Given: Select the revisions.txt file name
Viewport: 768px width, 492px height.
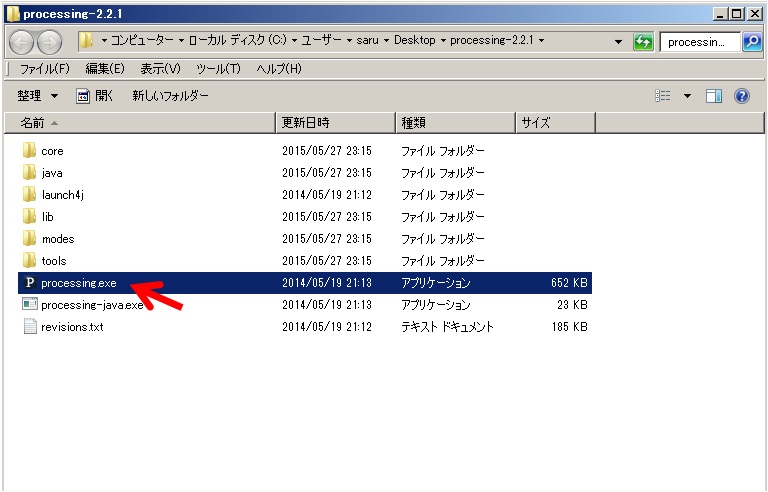Looking at the screenshot, I should (x=72, y=327).
